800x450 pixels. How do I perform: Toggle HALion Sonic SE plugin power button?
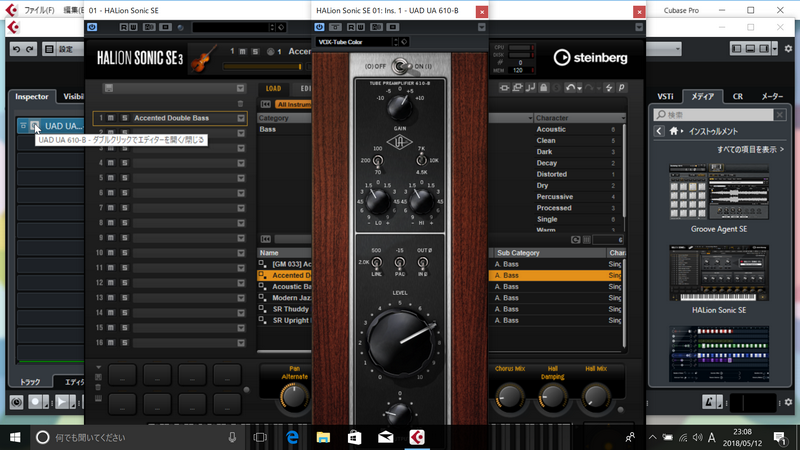[92, 27]
